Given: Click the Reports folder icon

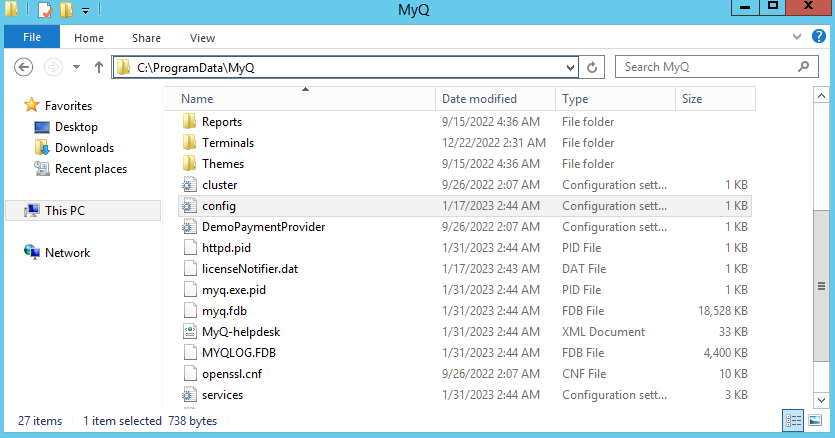Looking at the screenshot, I should point(191,122).
